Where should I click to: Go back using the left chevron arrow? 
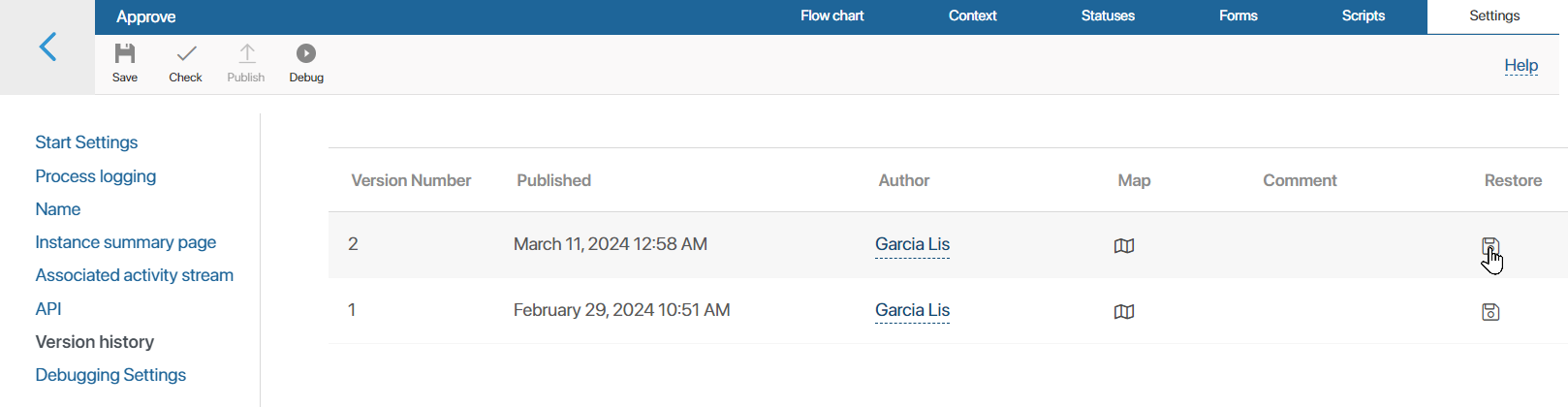47,47
